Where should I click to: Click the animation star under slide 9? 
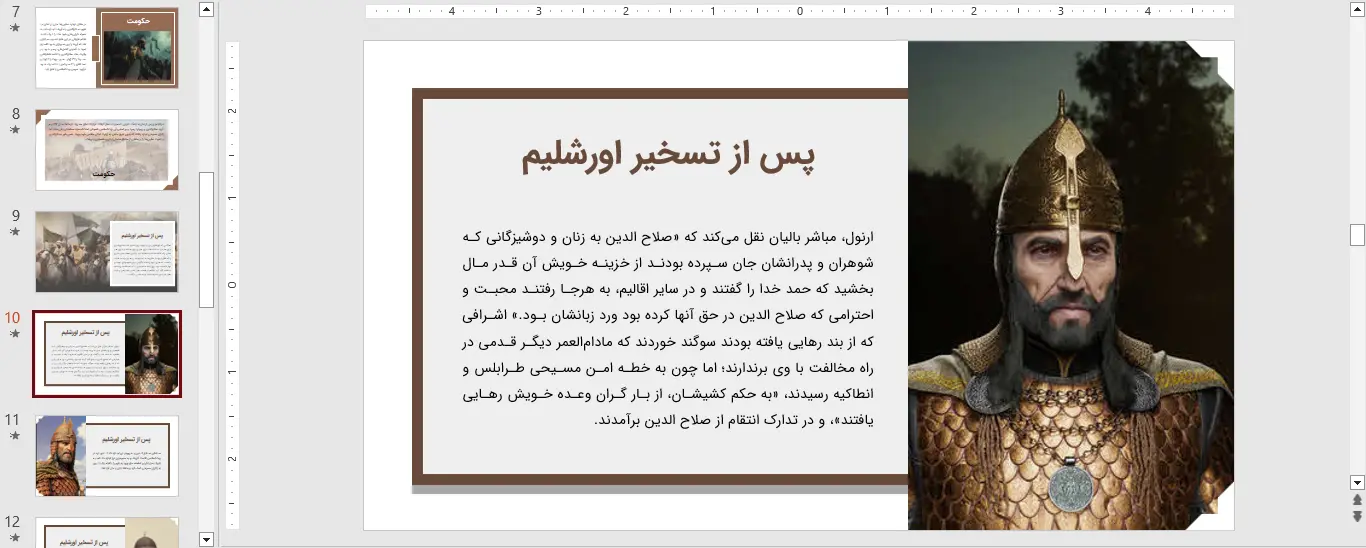point(14,231)
